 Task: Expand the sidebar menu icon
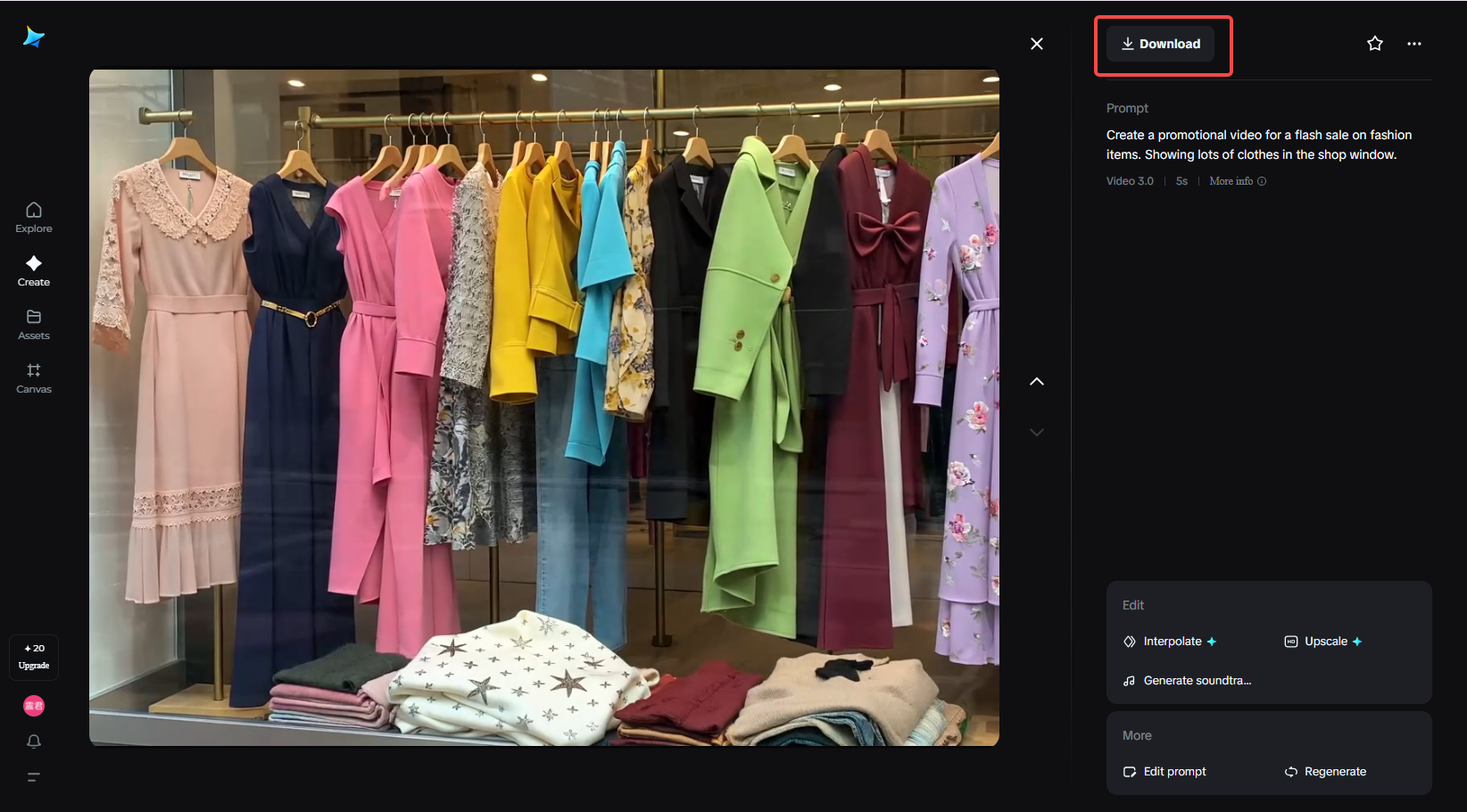[33, 777]
